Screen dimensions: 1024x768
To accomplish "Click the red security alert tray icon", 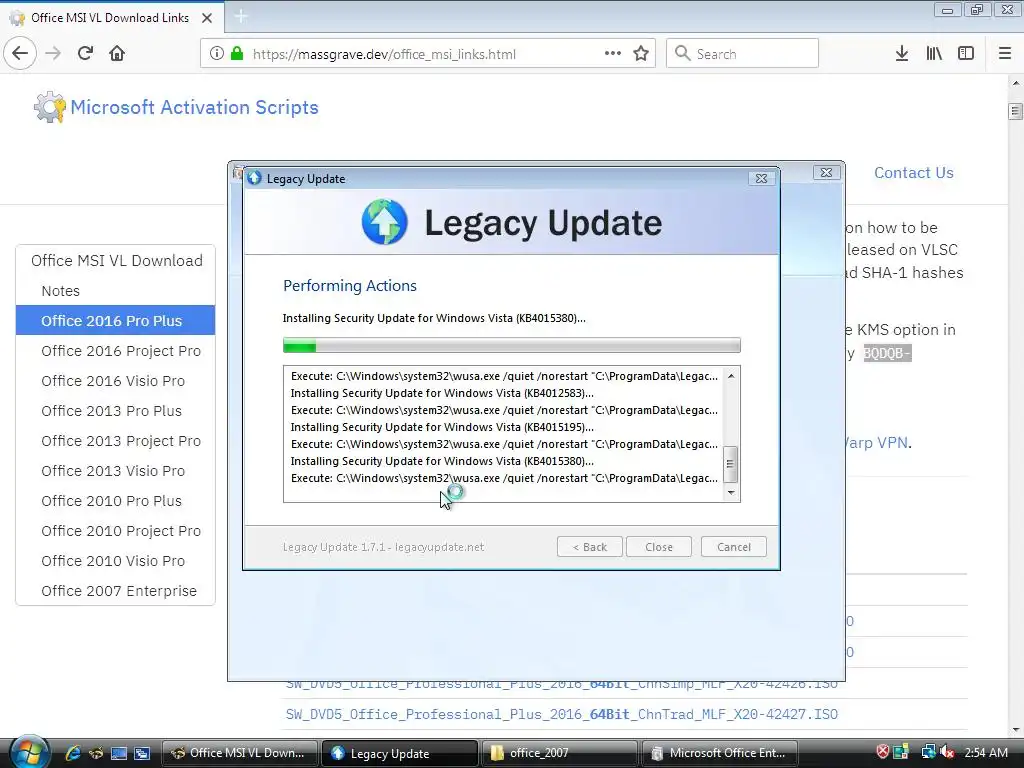I will (882, 752).
